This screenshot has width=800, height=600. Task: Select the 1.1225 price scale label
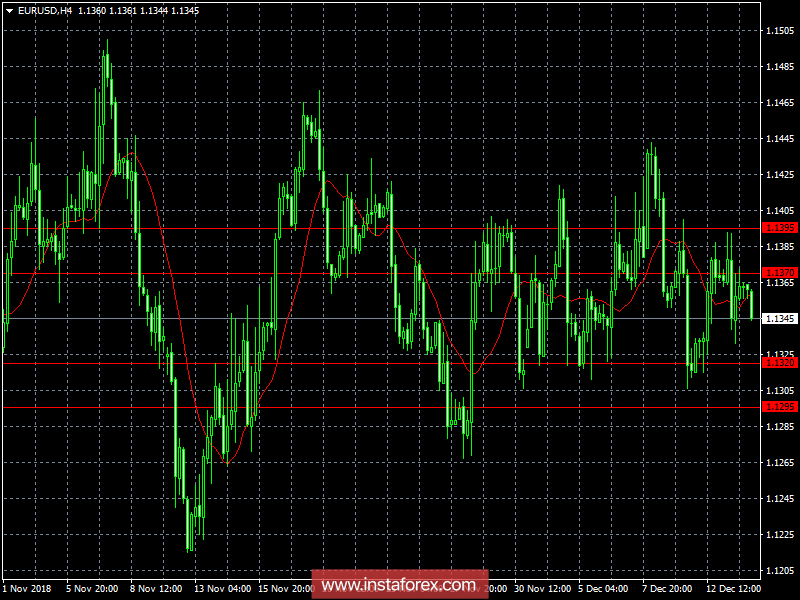pos(780,535)
